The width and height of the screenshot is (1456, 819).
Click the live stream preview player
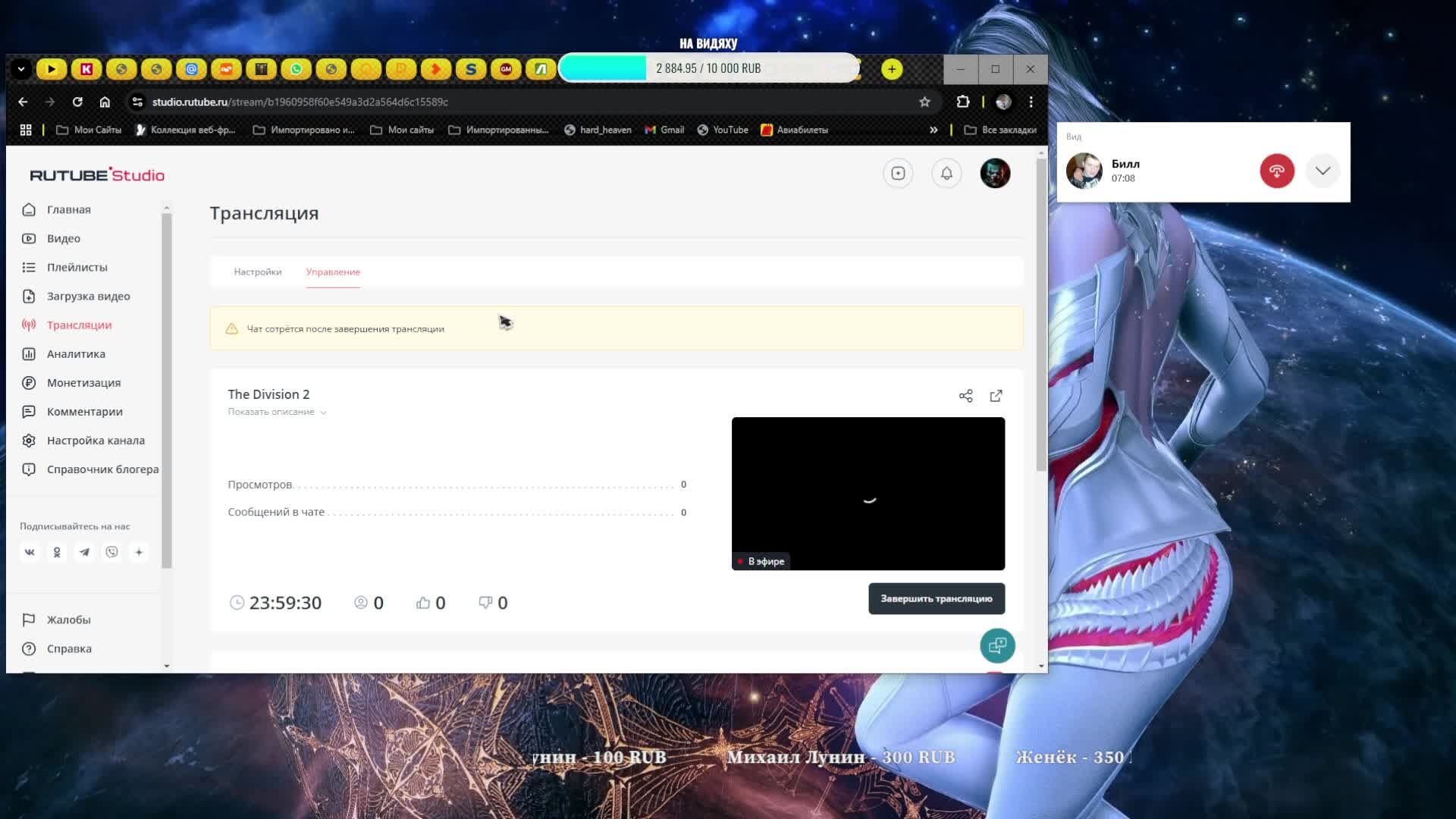point(868,493)
